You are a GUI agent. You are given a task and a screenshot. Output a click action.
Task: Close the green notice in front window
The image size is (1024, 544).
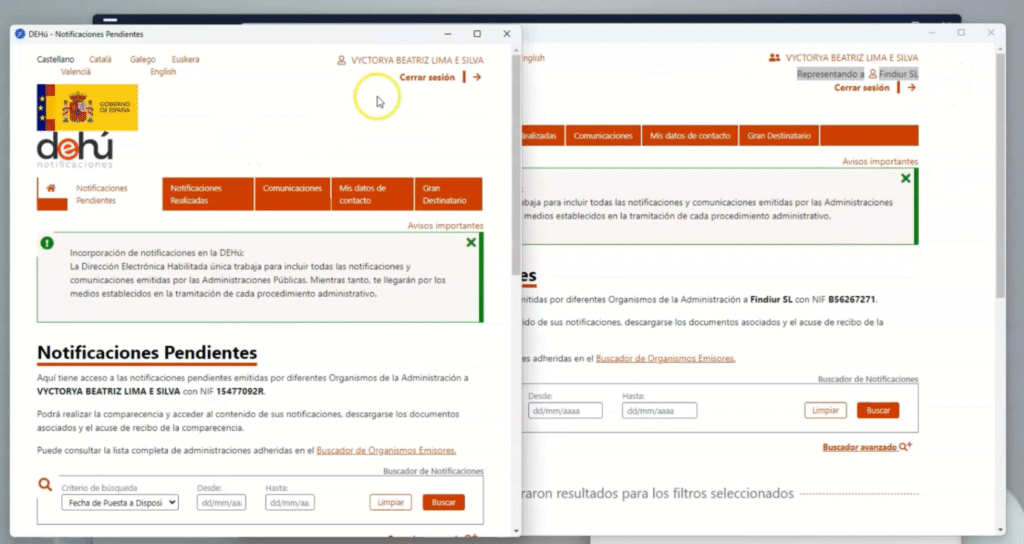[471, 242]
